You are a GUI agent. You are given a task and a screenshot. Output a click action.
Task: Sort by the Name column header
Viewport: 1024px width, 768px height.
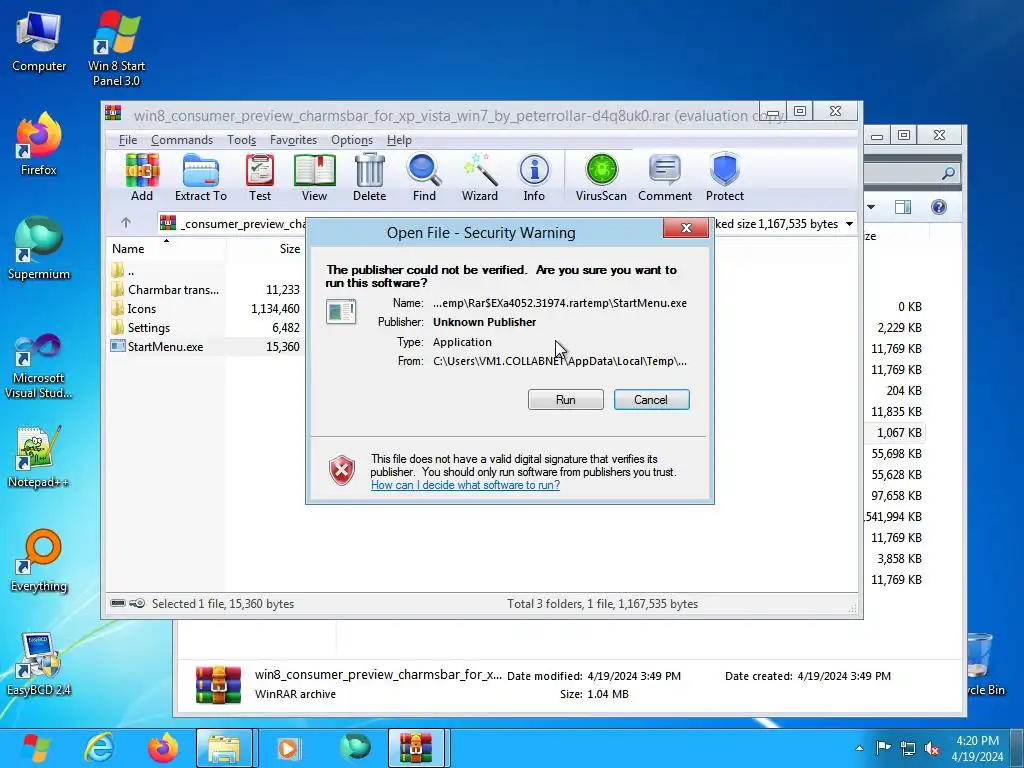(167, 249)
